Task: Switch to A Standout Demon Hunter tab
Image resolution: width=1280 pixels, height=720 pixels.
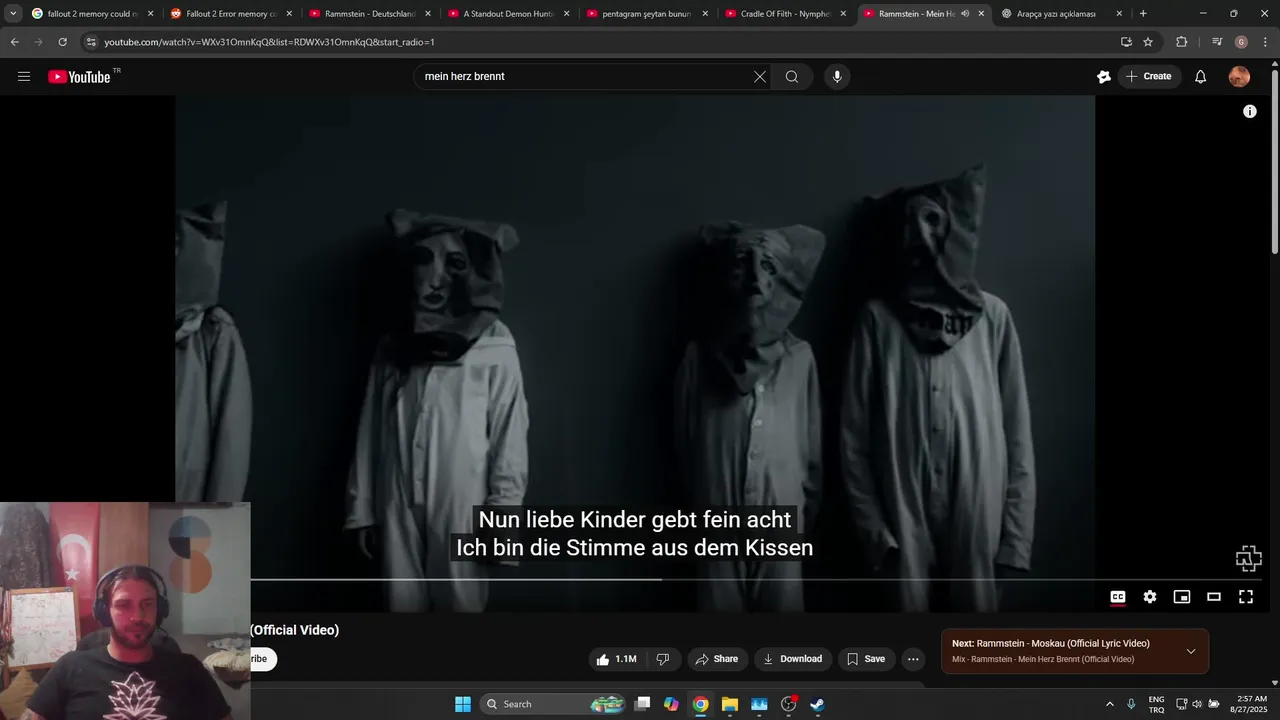Action: click(507, 14)
